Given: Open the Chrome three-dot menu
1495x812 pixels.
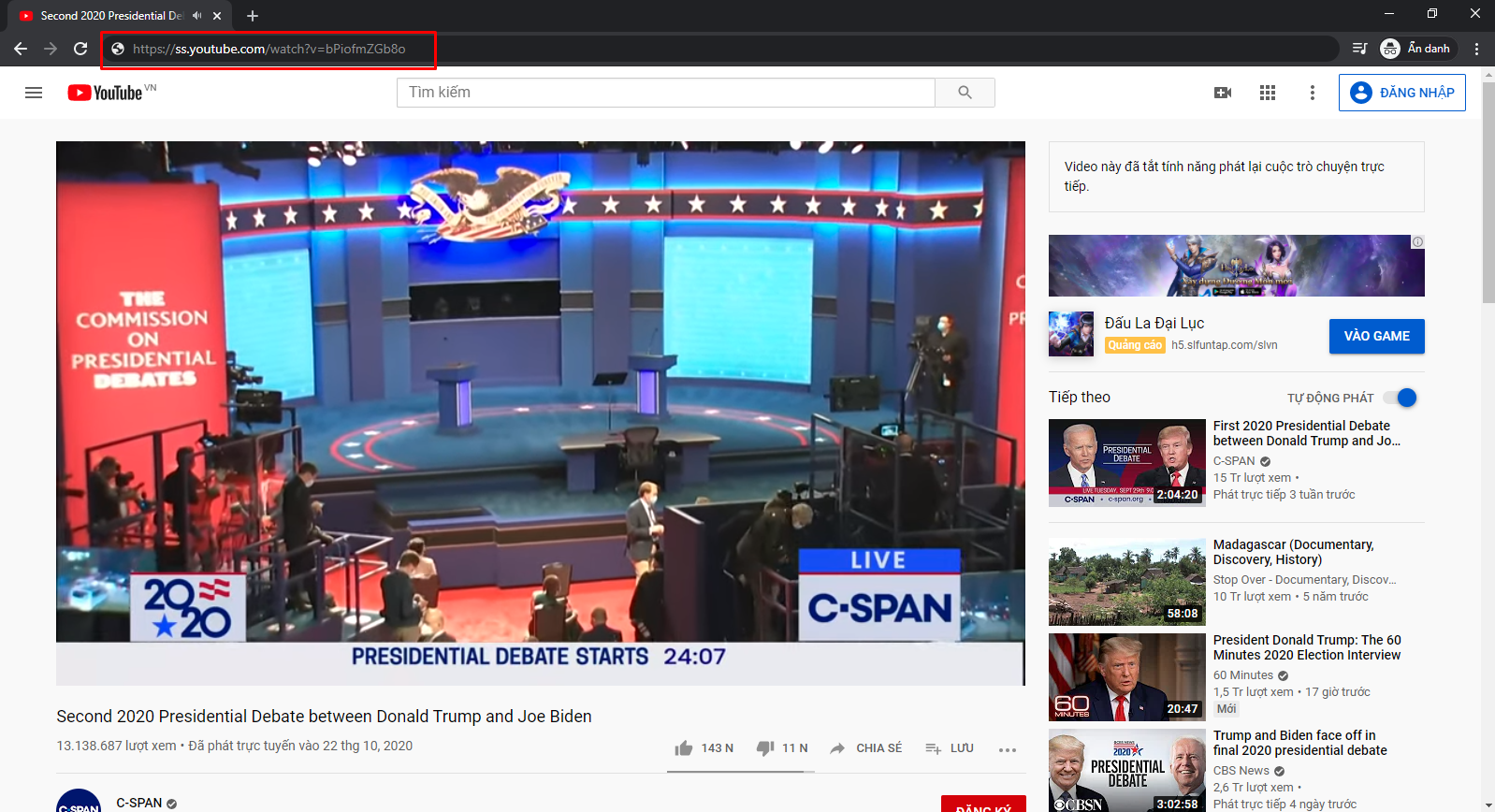Looking at the screenshot, I should coord(1477,49).
